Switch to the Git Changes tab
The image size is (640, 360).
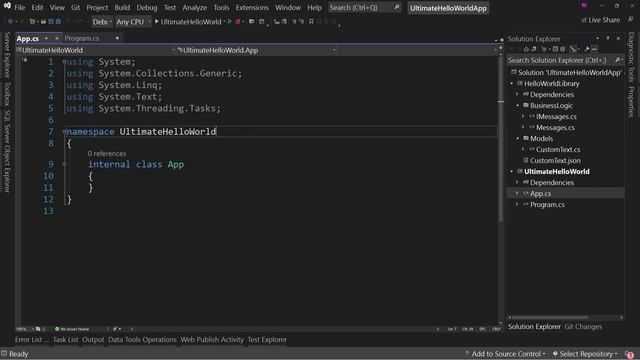(x=583, y=327)
